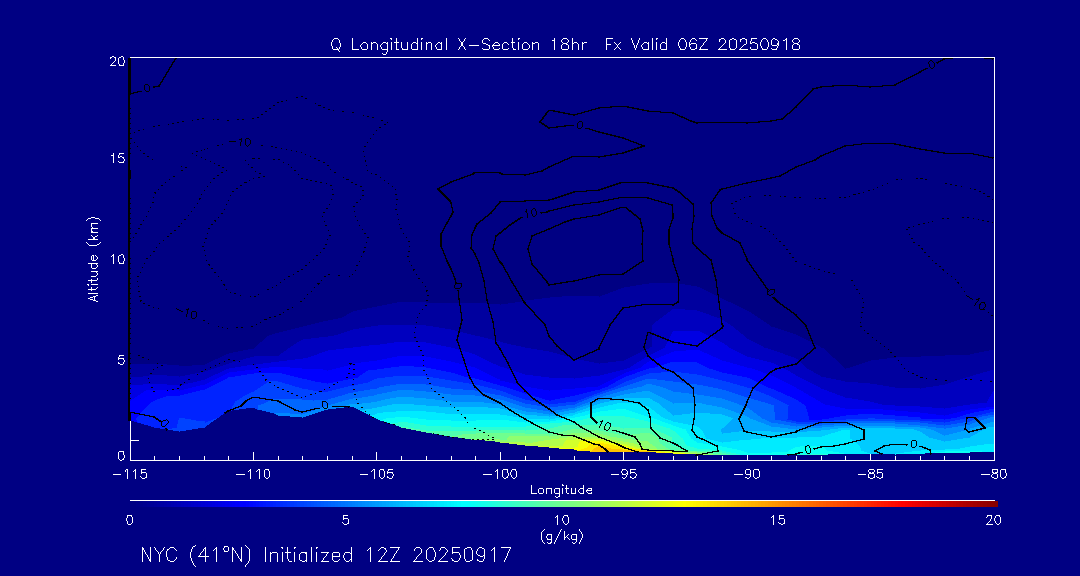Screen dimensions: 1080x576
Task: Click the small closed contour near -81 longitude
Action: (974, 424)
